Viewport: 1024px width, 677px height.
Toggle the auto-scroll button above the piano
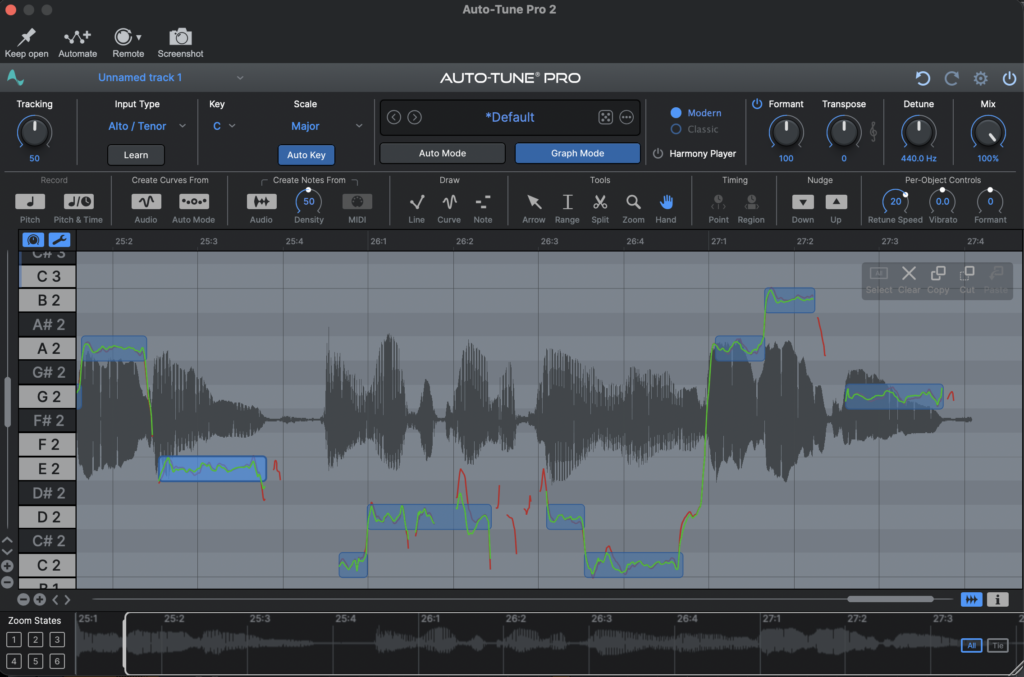[x=33, y=240]
